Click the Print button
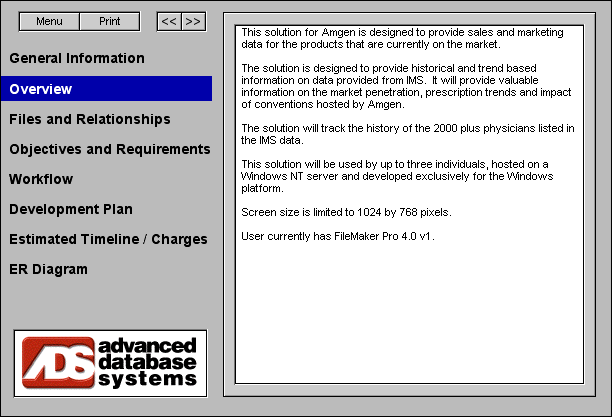Screen dimensions: 612x417 (x=110, y=21)
